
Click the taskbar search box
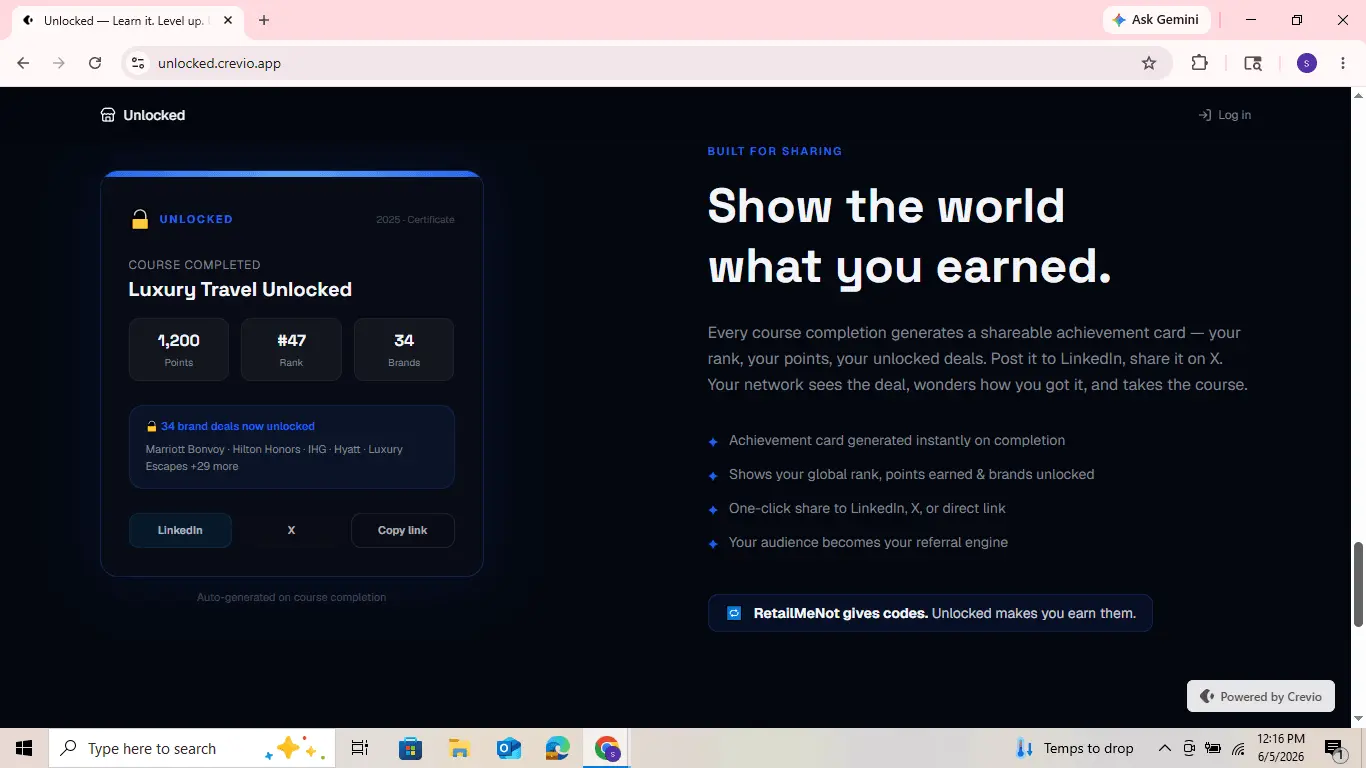pyautogui.click(x=192, y=748)
